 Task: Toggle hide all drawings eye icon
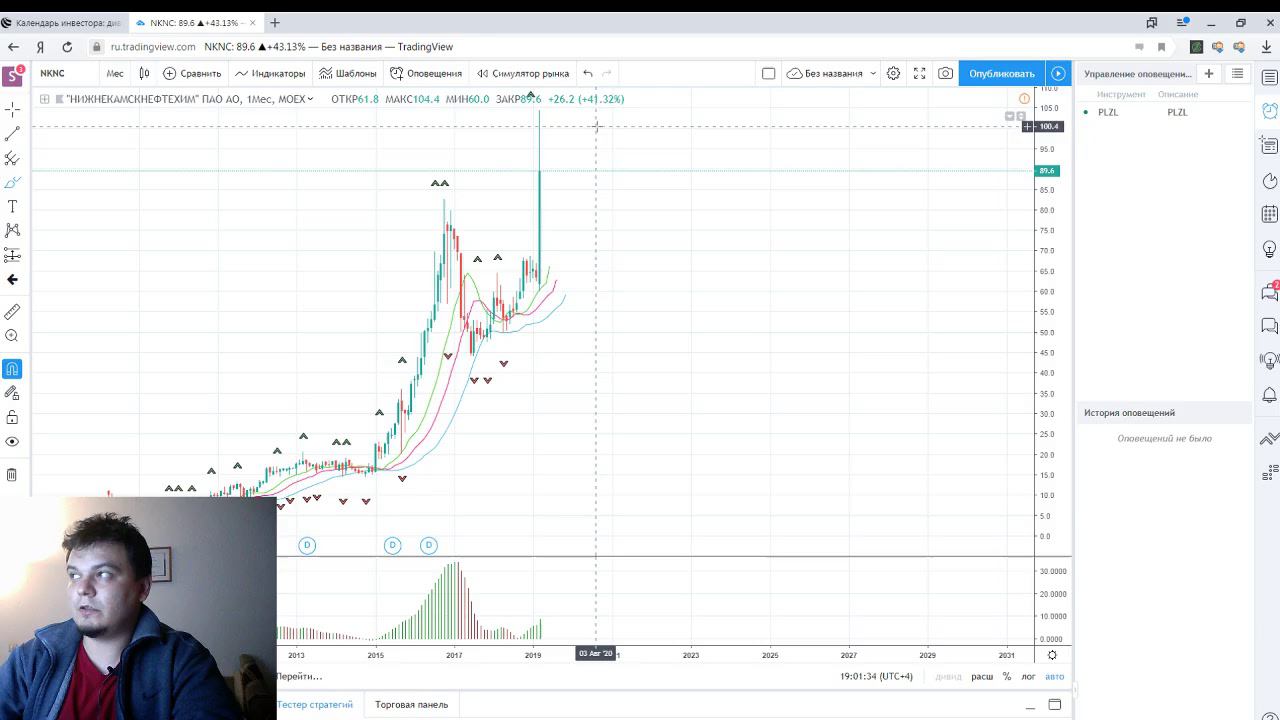point(12,441)
